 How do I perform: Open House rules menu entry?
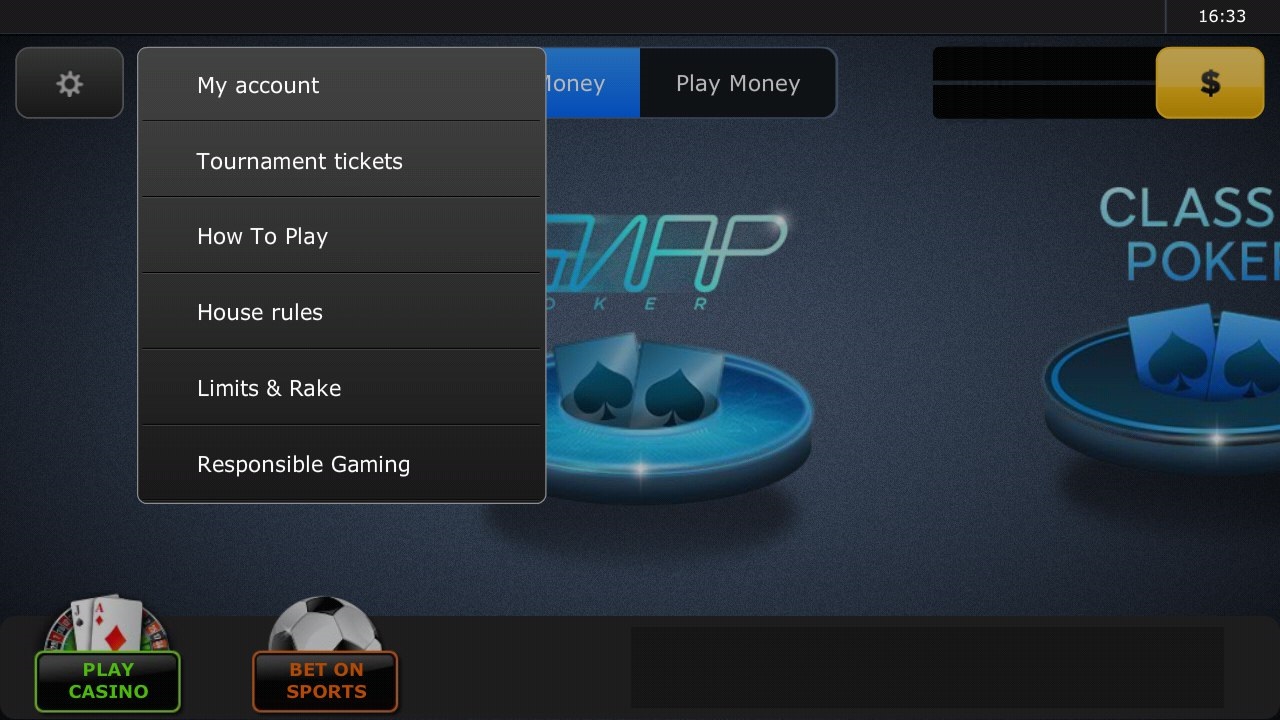coord(341,312)
